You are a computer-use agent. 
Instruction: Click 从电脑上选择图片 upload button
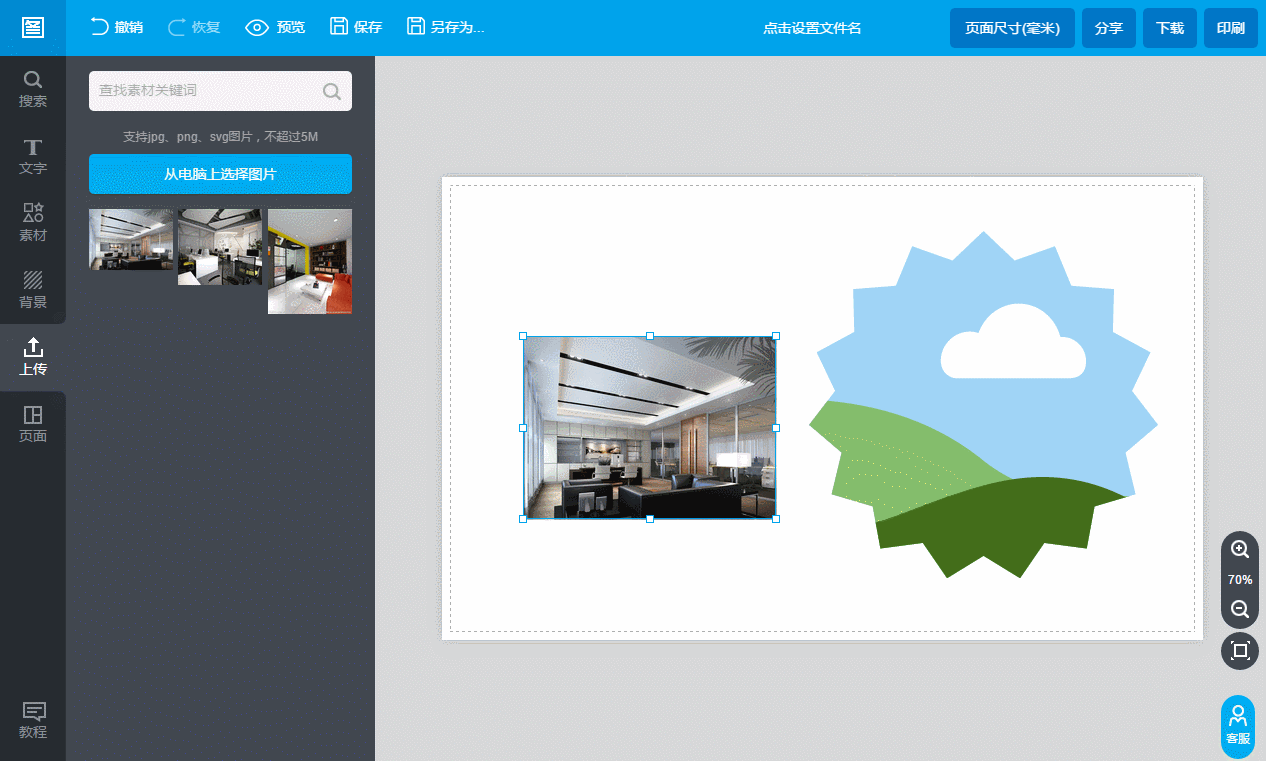click(x=220, y=174)
